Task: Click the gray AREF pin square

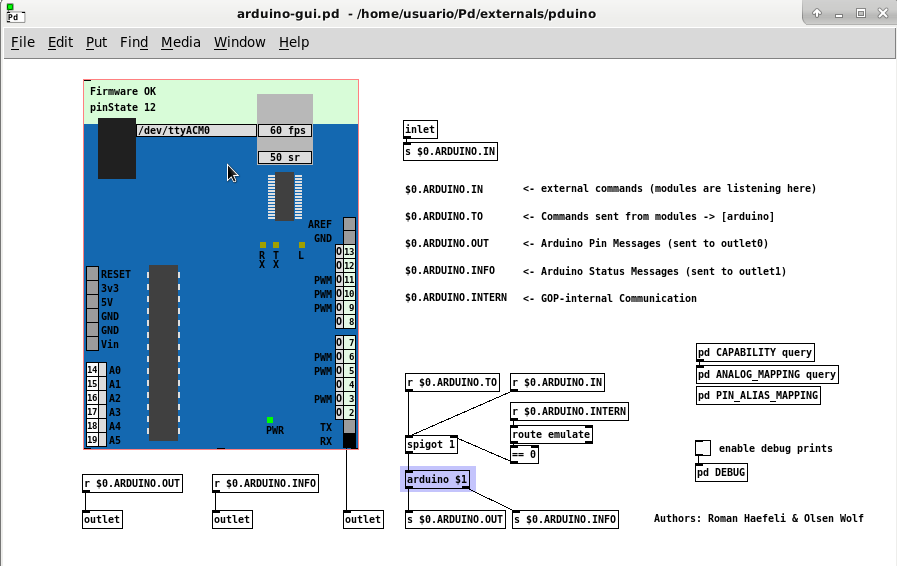Action: click(x=348, y=224)
